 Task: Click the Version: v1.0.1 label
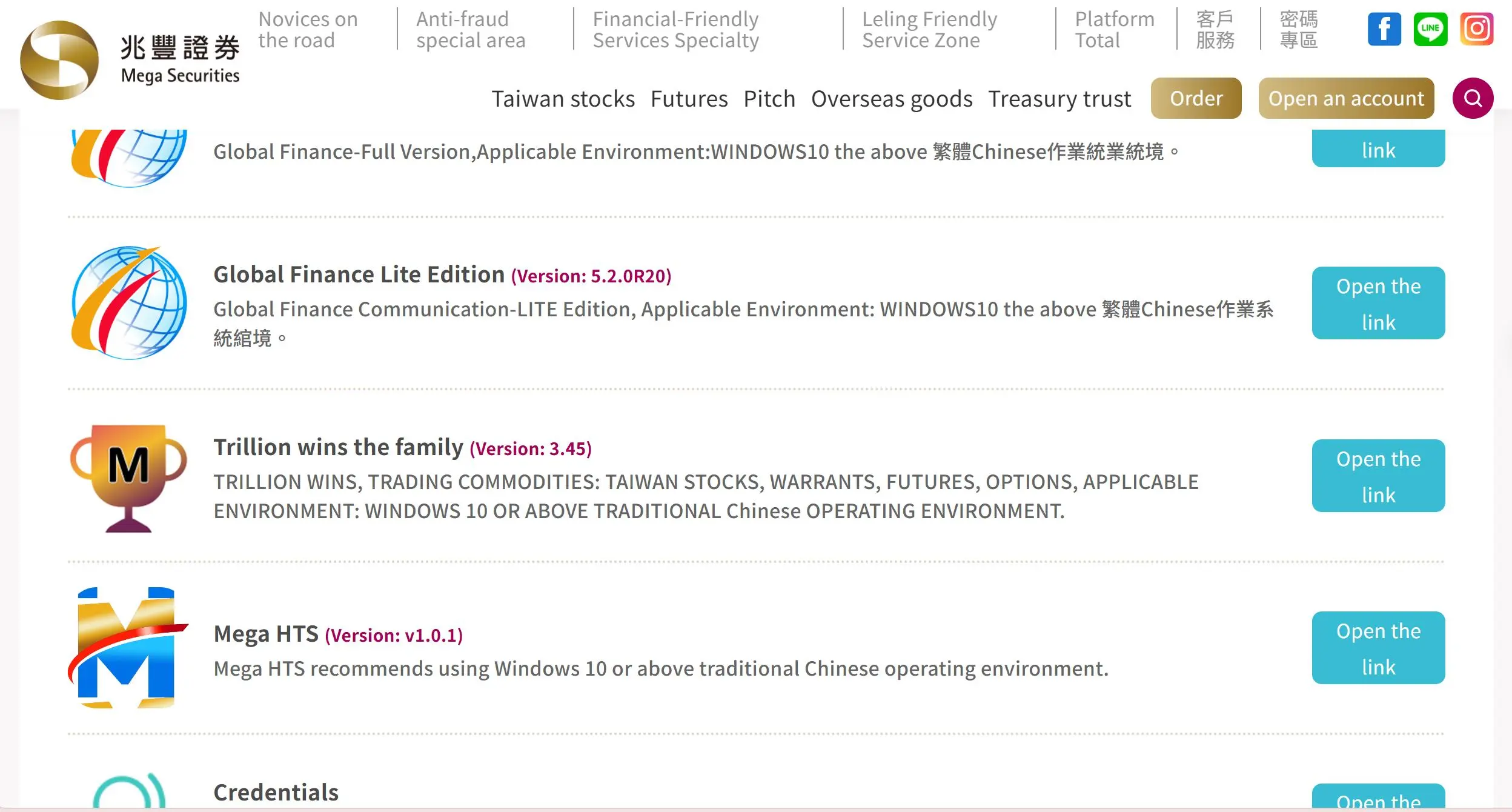coord(394,636)
